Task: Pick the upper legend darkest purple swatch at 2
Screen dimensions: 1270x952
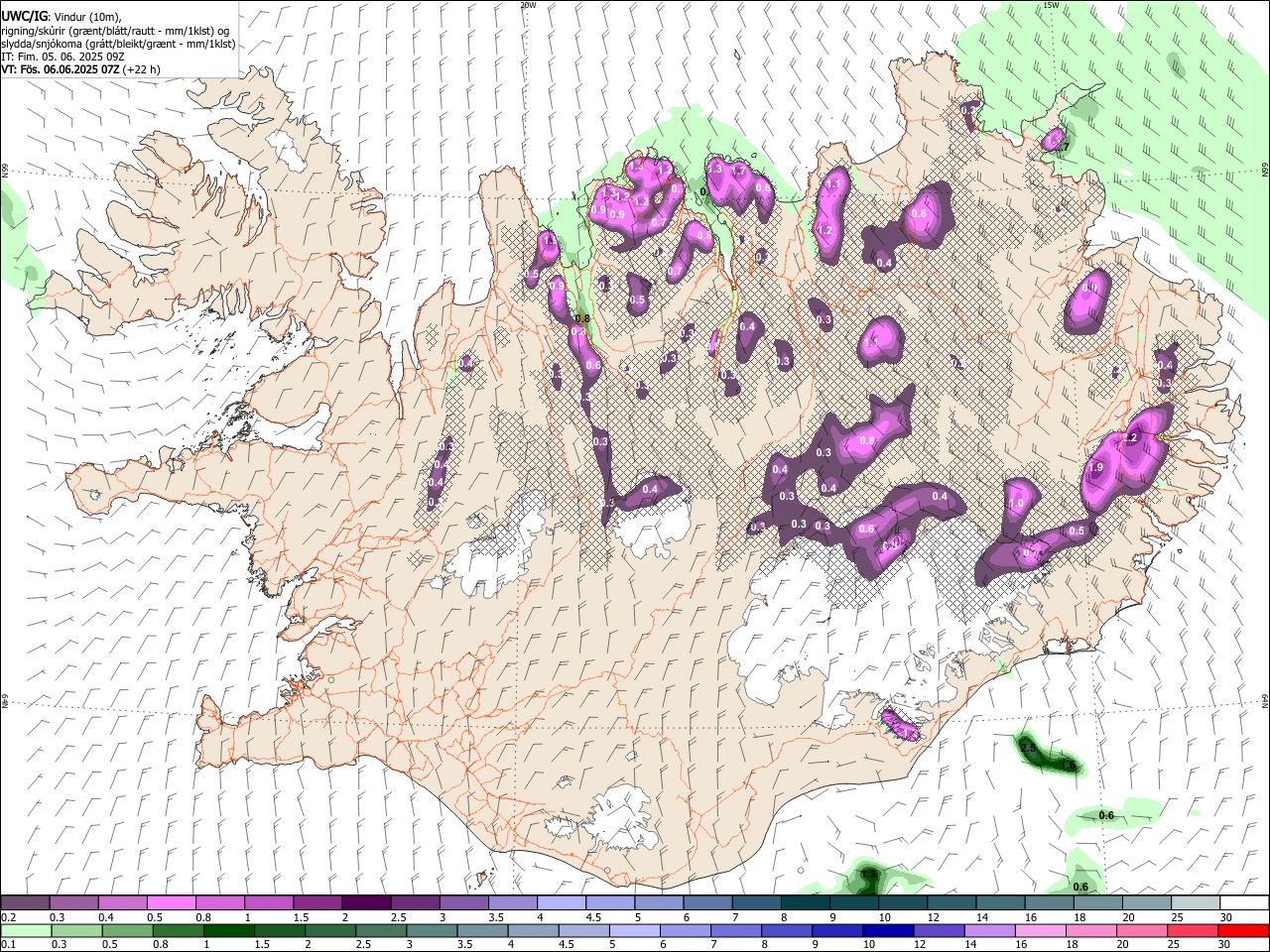Action: 365,902
